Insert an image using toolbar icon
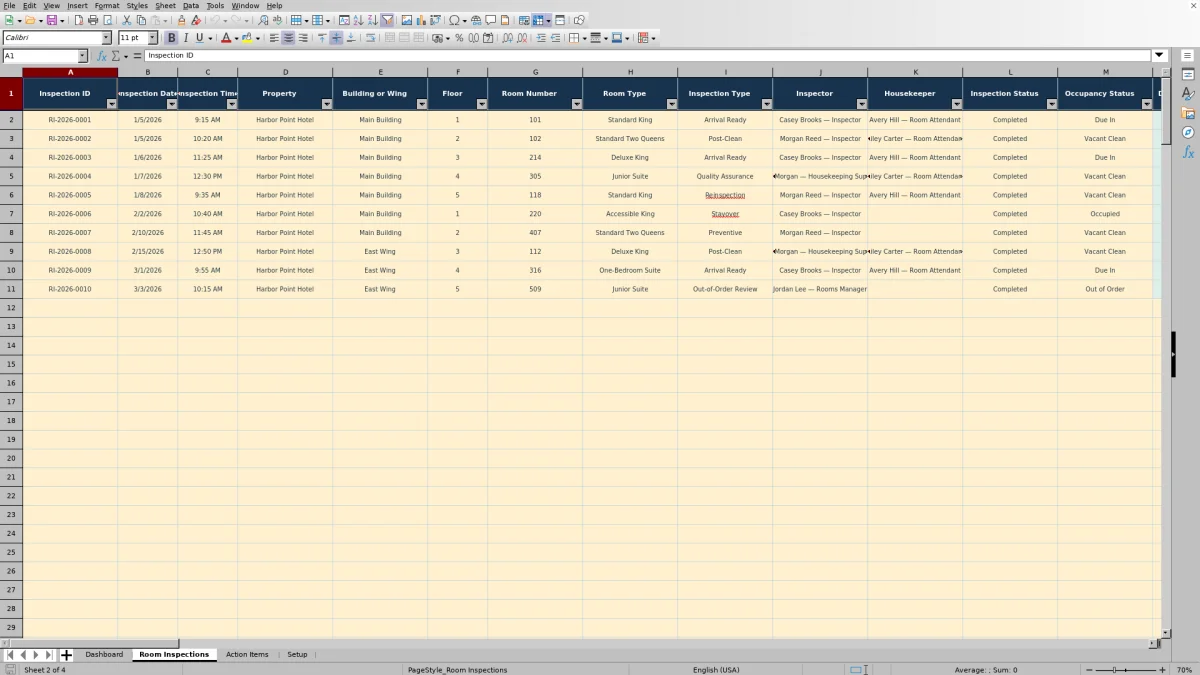1200x675 pixels. 406,20
